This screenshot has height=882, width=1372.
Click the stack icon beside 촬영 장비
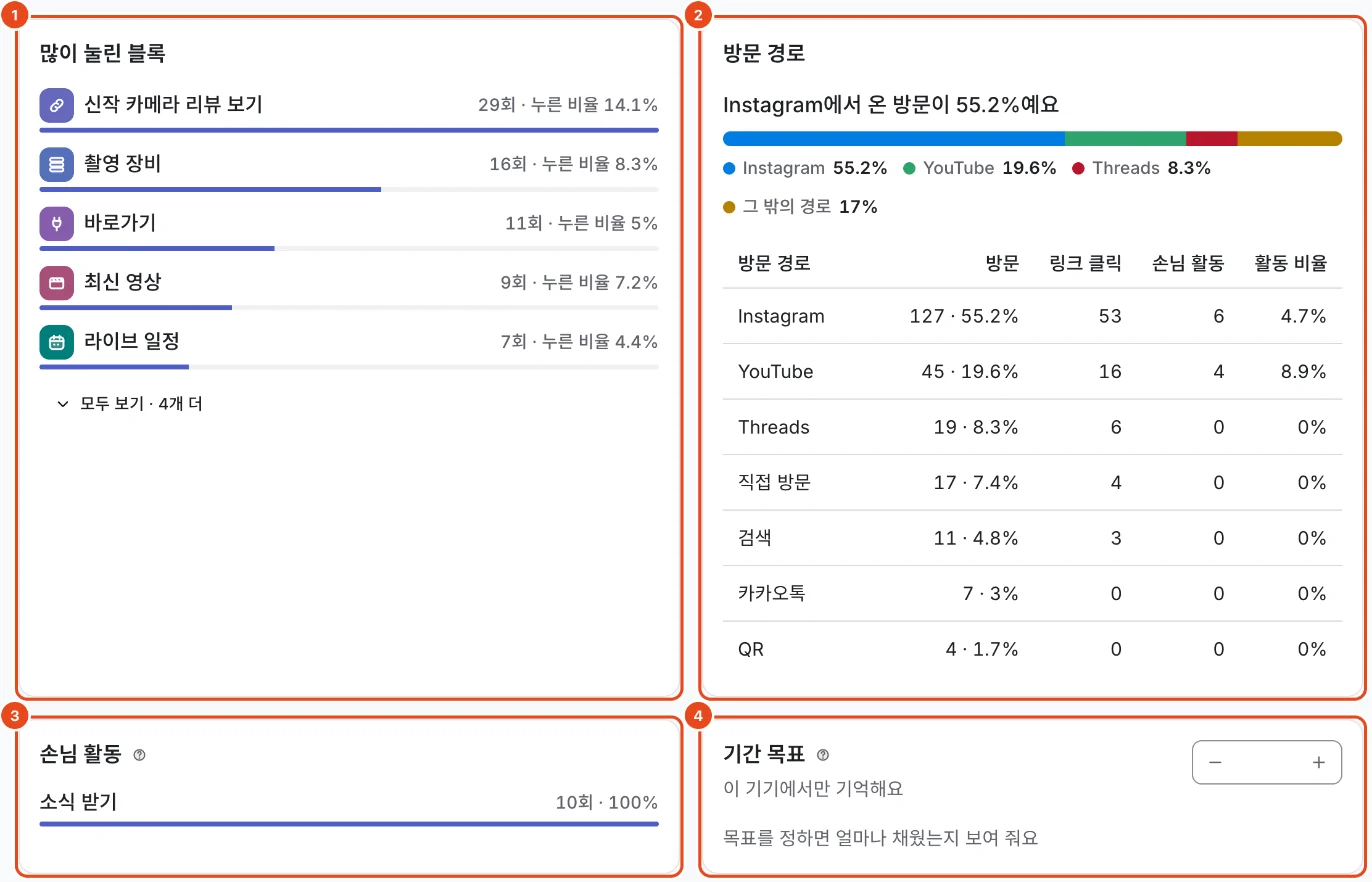57,164
